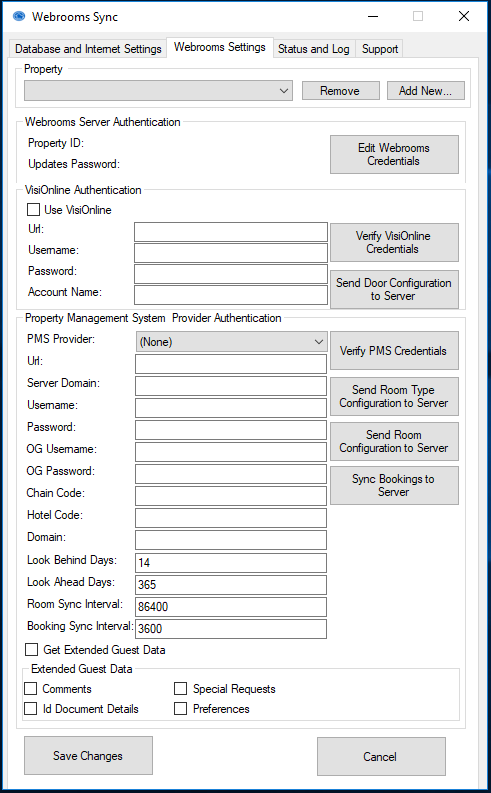The image size is (491, 793).
Task: Click the Room Sync Interval field
Action: (231, 606)
